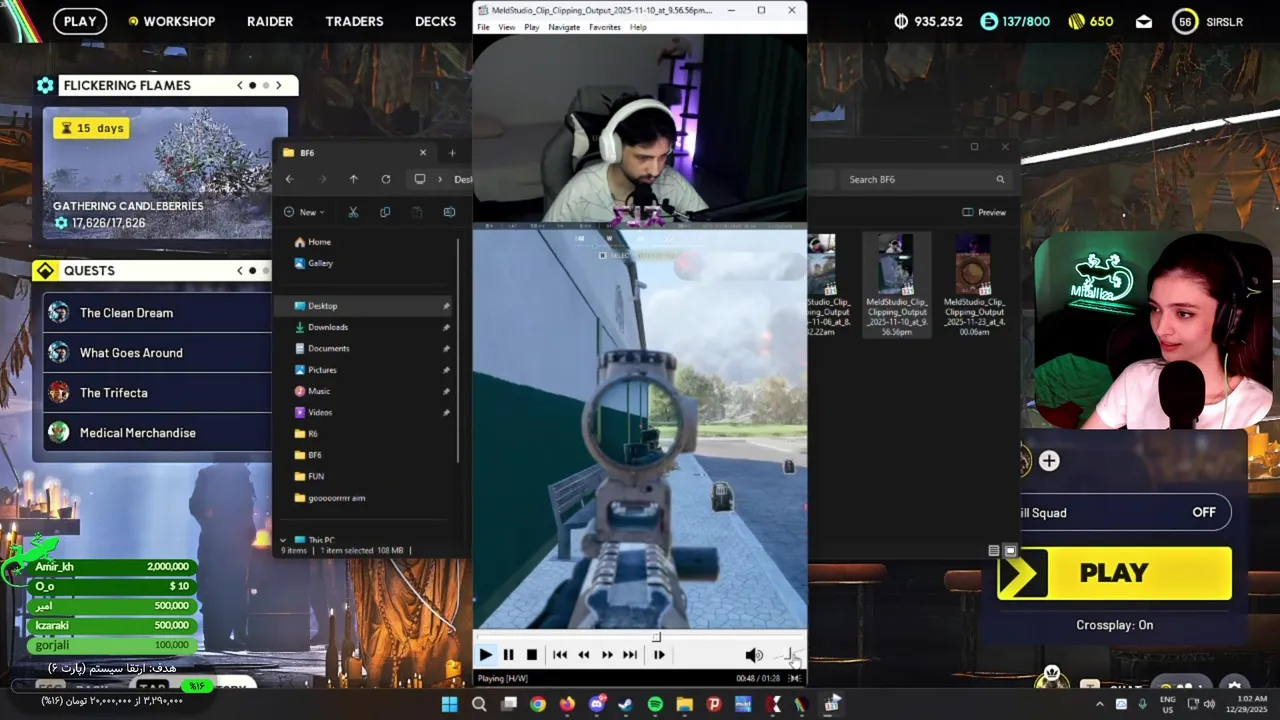Screen dimensions: 1280x720
Task: Click next arrow on Flickering Flames panel
Action: 279,86
